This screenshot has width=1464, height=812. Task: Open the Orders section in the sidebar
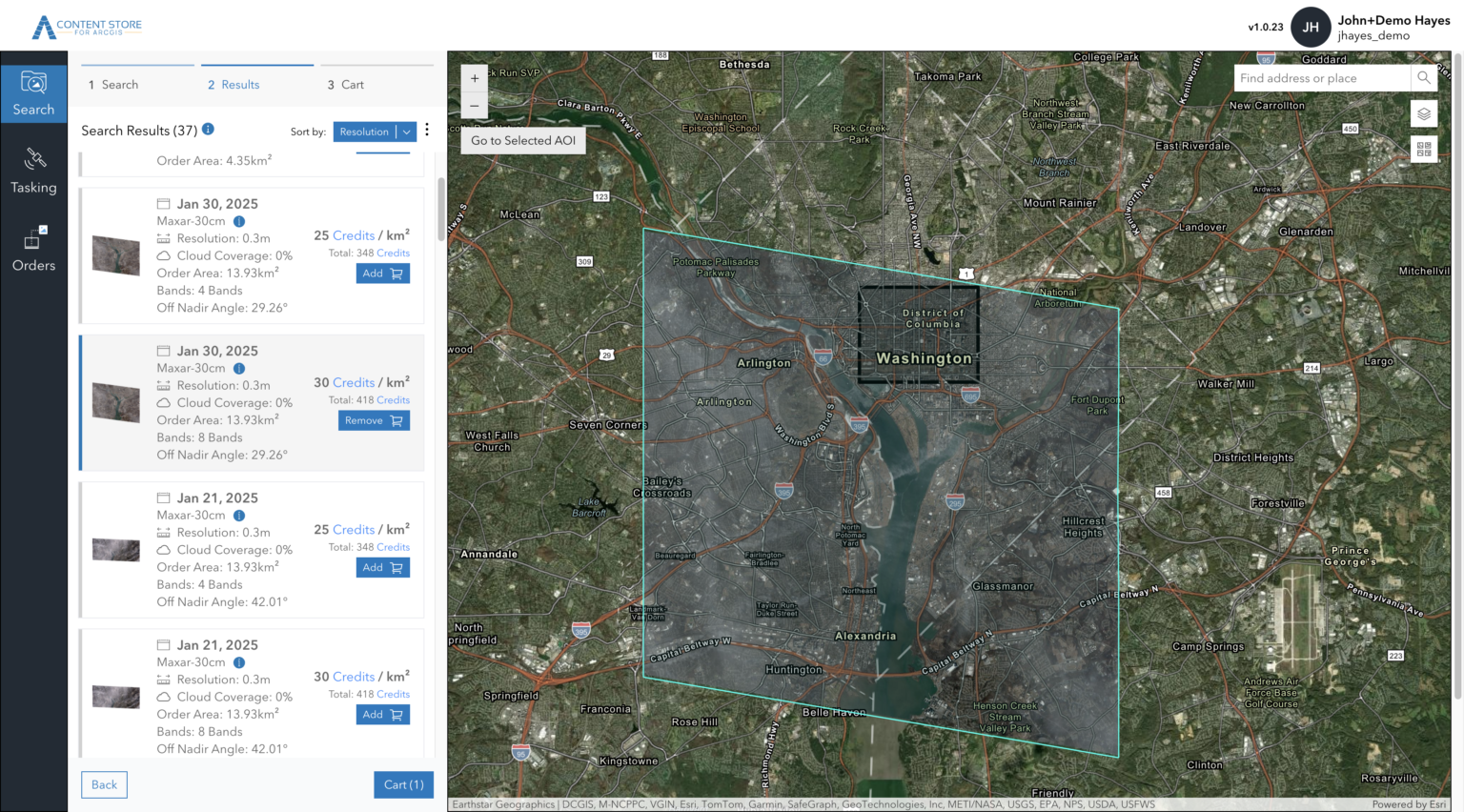point(34,250)
